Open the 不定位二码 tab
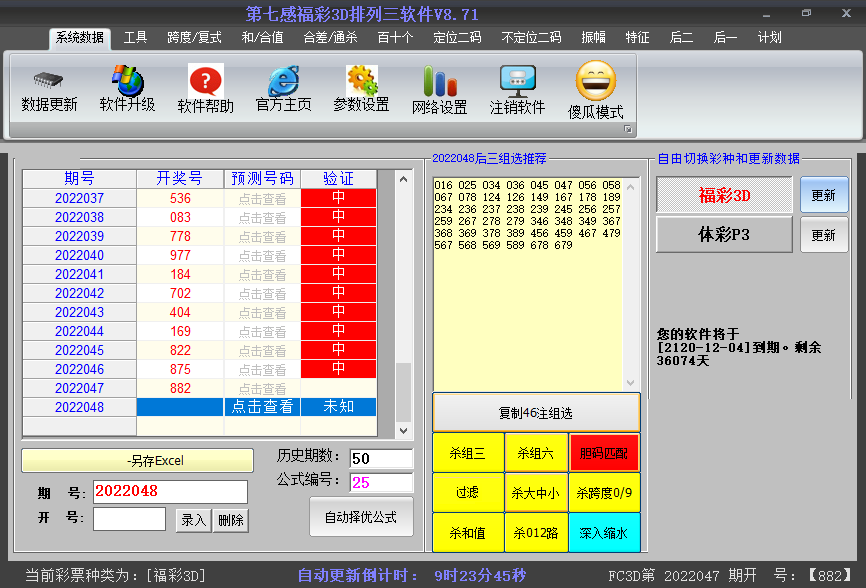Viewport: 866px width, 588px height. pyautogui.click(x=531, y=38)
